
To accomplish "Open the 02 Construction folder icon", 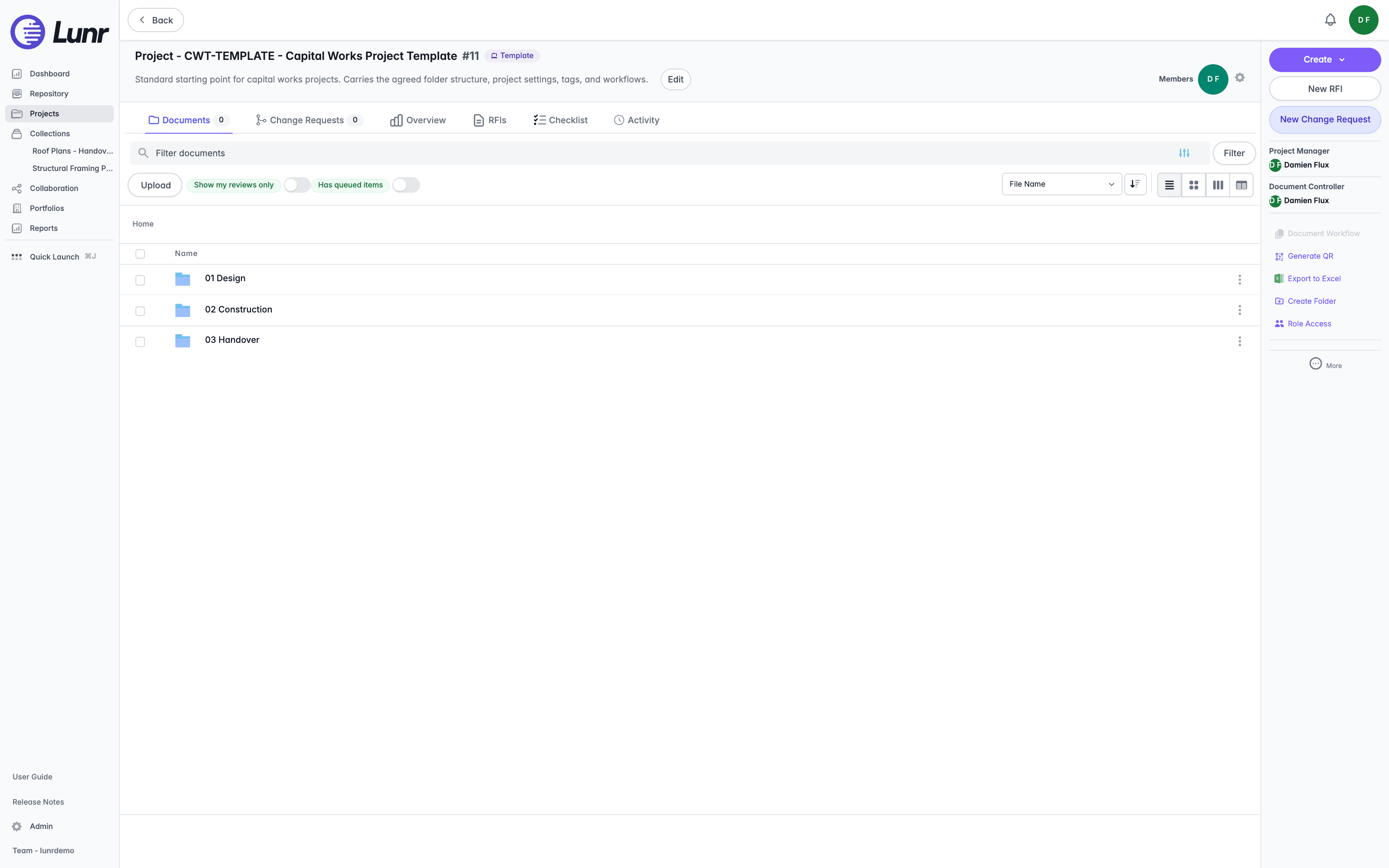I will [x=182, y=310].
